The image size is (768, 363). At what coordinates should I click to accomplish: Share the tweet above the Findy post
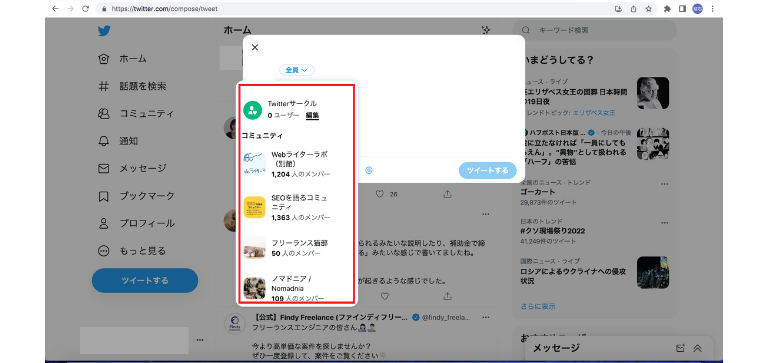[x=447, y=296]
